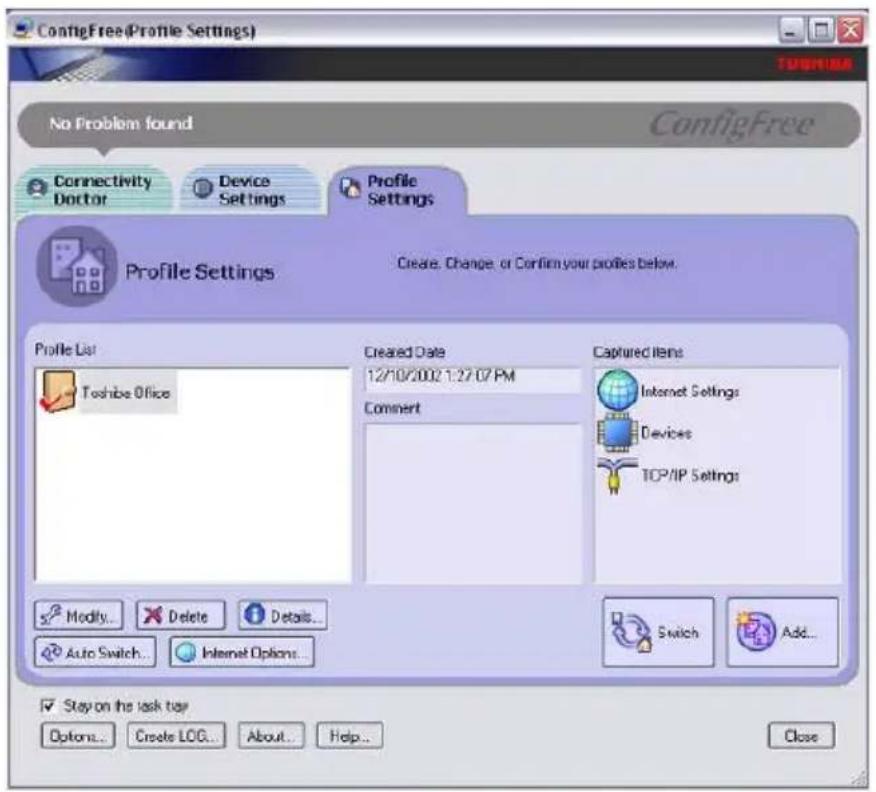876x792 pixels.
Task: Toggle Stay on the task tray checkbox
Action: [48, 706]
